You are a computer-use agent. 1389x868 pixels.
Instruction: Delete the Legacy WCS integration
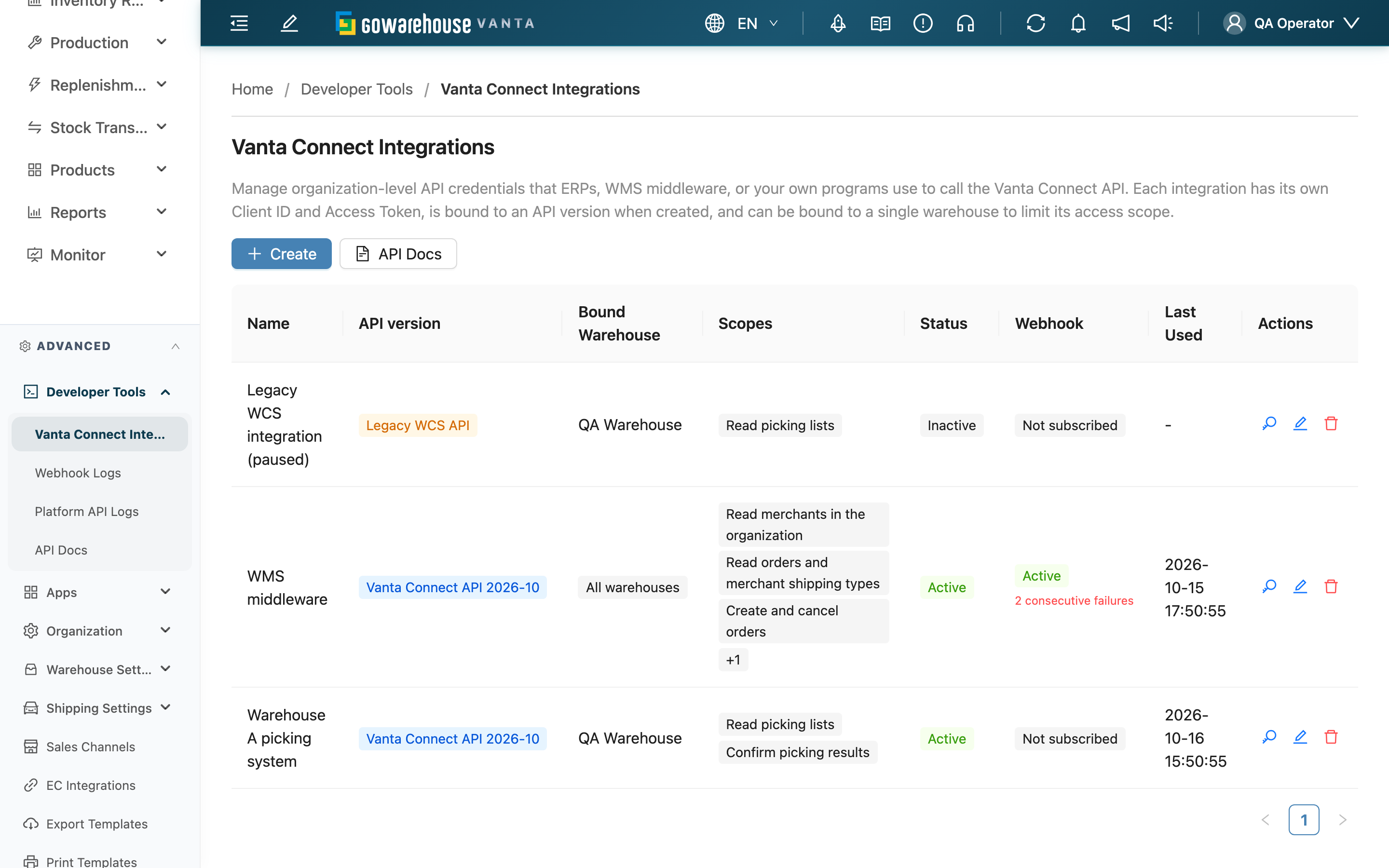coord(1331,424)
